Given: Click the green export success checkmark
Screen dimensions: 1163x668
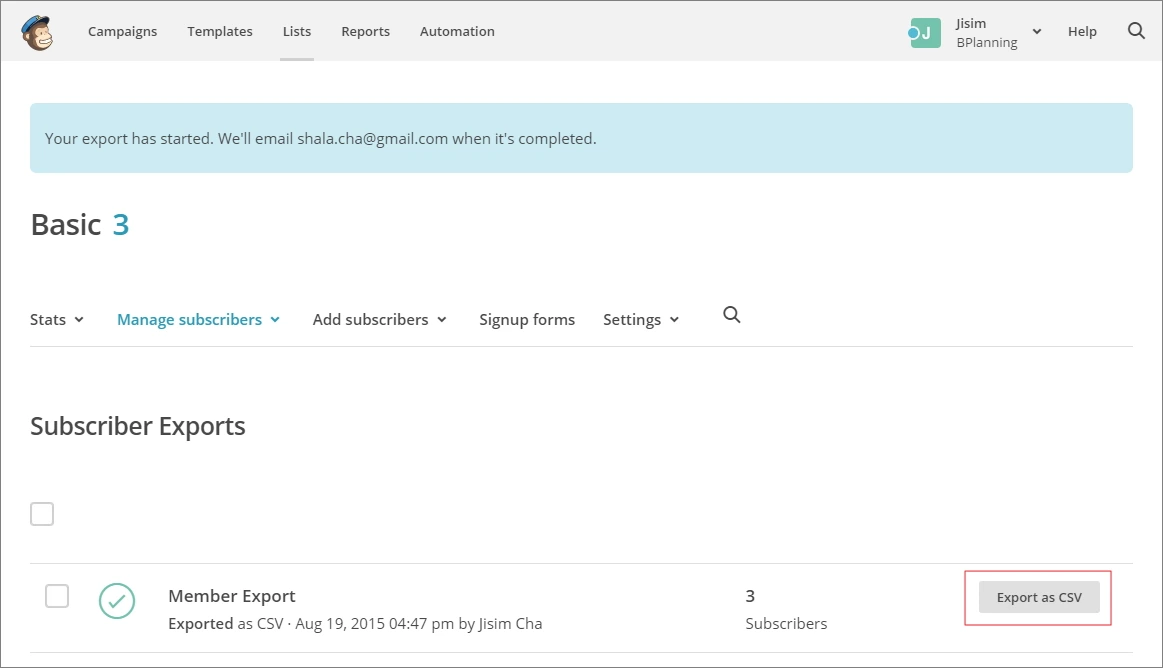Looking at the screenshot, I should click(x=117, y=601).
